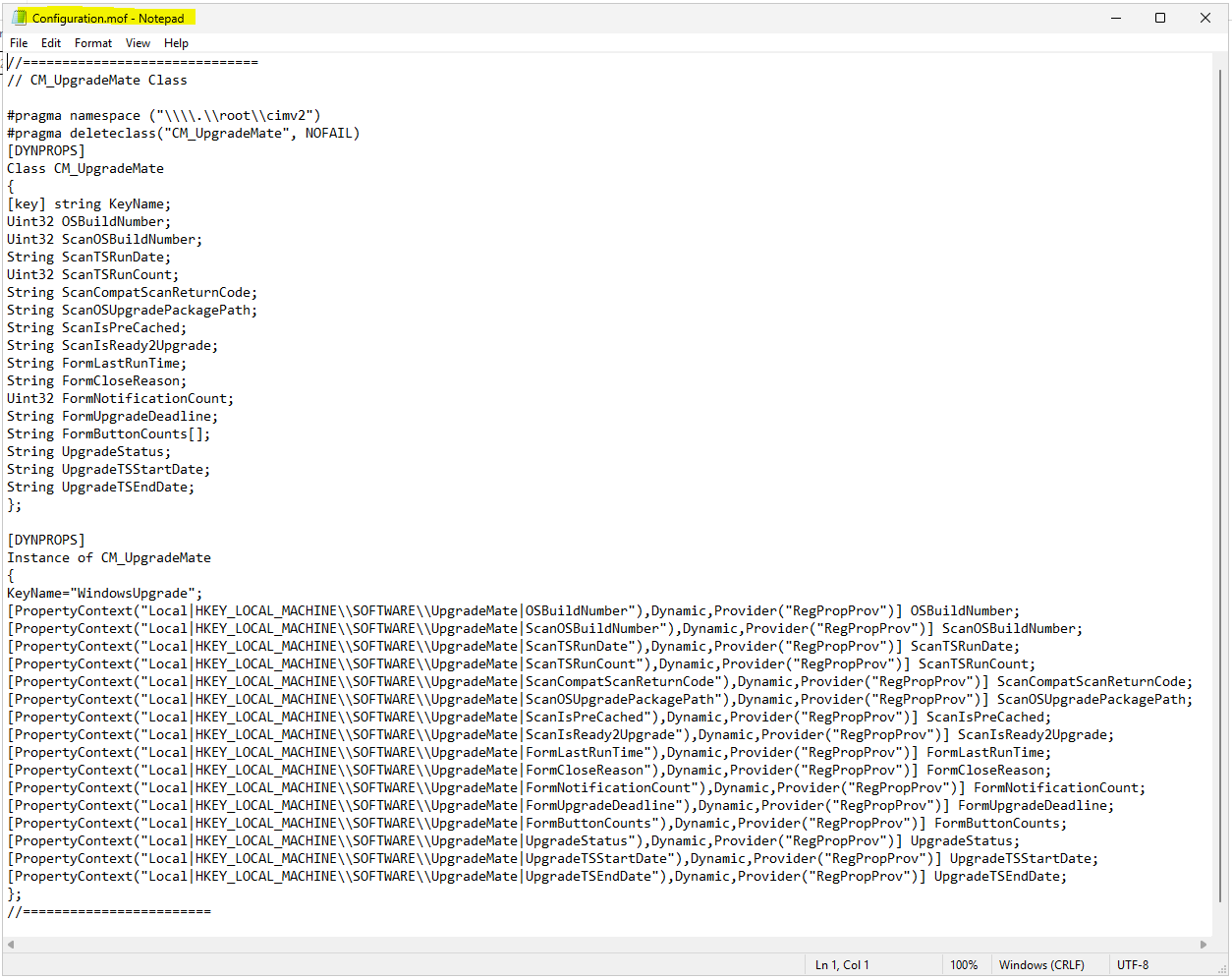Click the 'String ScanIsPreCached;' line

coord(97,328)
